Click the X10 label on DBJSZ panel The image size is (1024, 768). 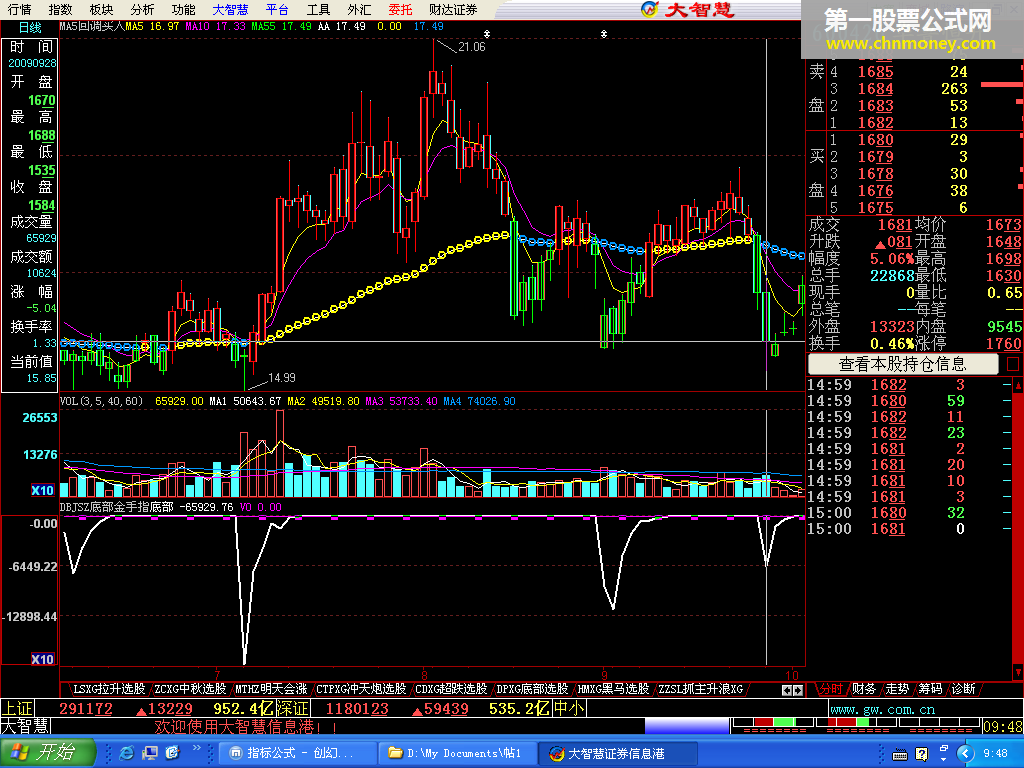point(42,660)
